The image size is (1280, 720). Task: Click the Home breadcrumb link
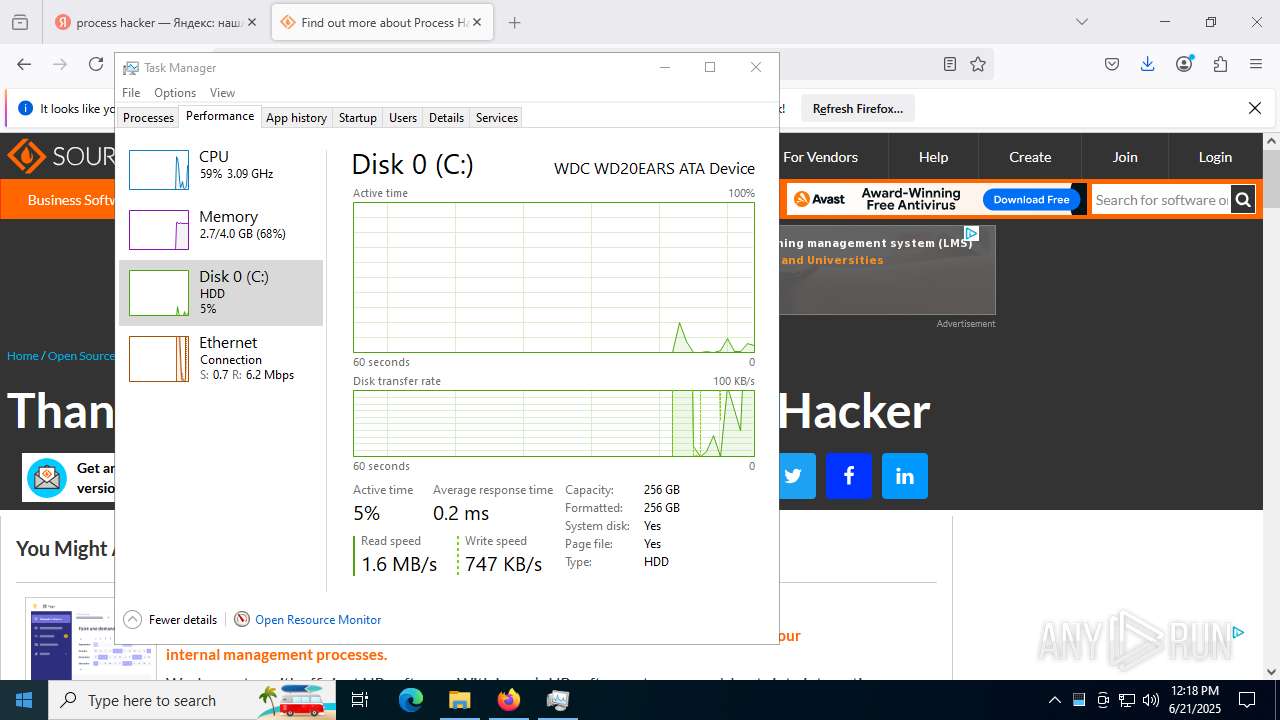(x=22, y=356)
